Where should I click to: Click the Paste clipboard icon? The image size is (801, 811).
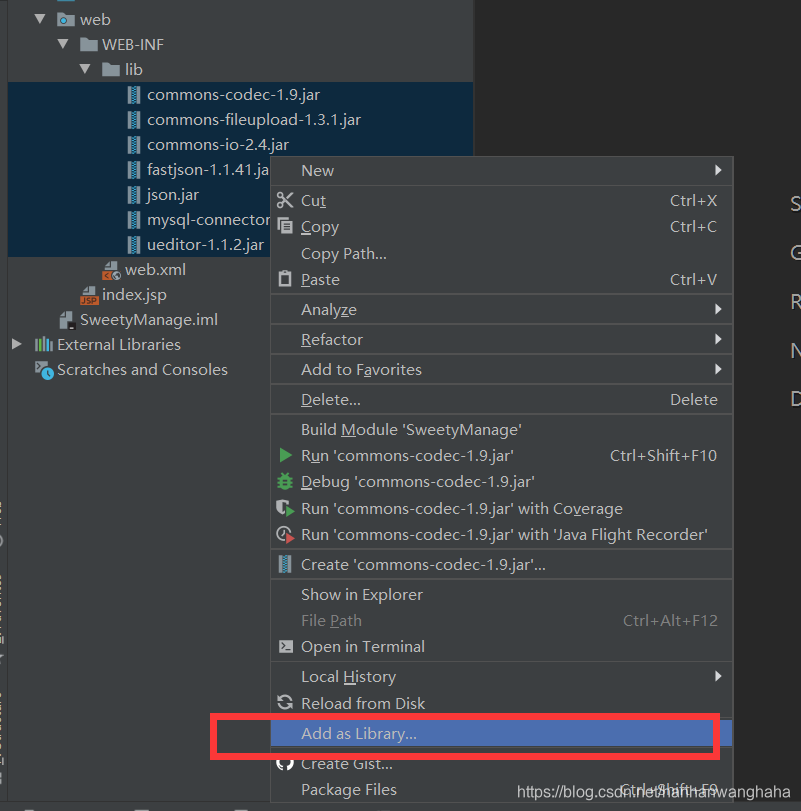point(285,279)
